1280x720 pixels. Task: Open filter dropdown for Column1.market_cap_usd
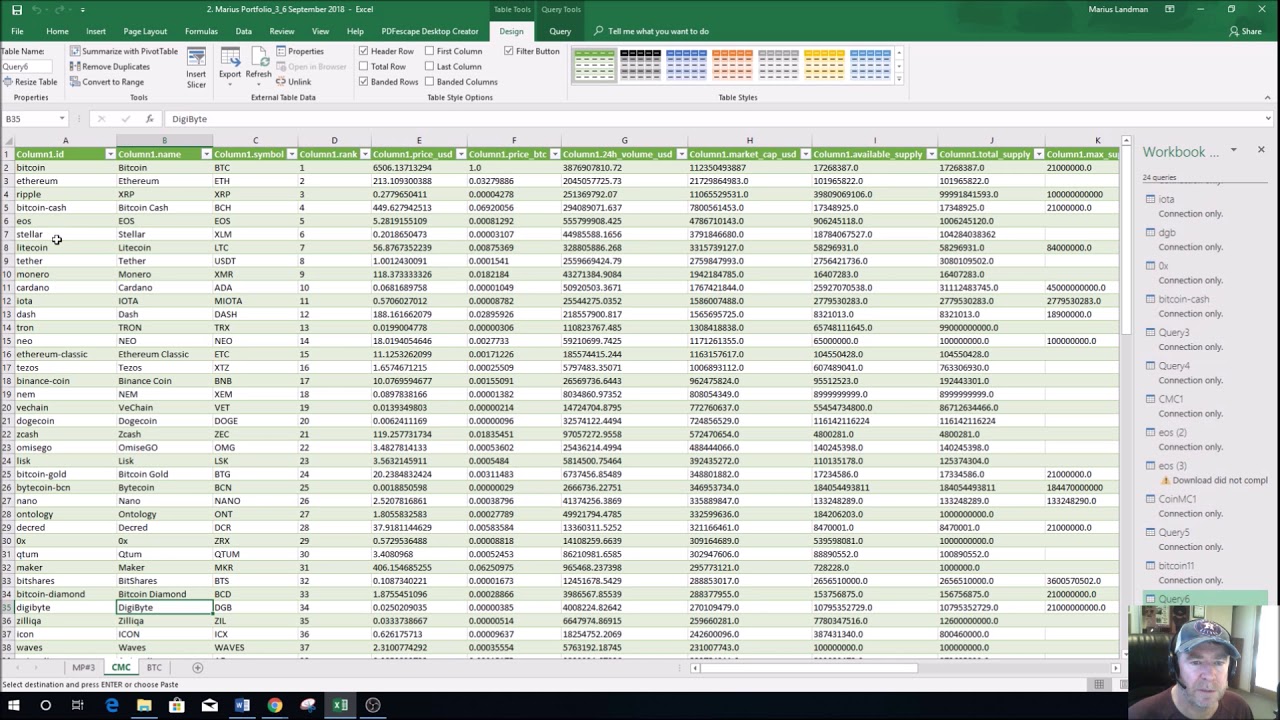[x=804, y=154]
